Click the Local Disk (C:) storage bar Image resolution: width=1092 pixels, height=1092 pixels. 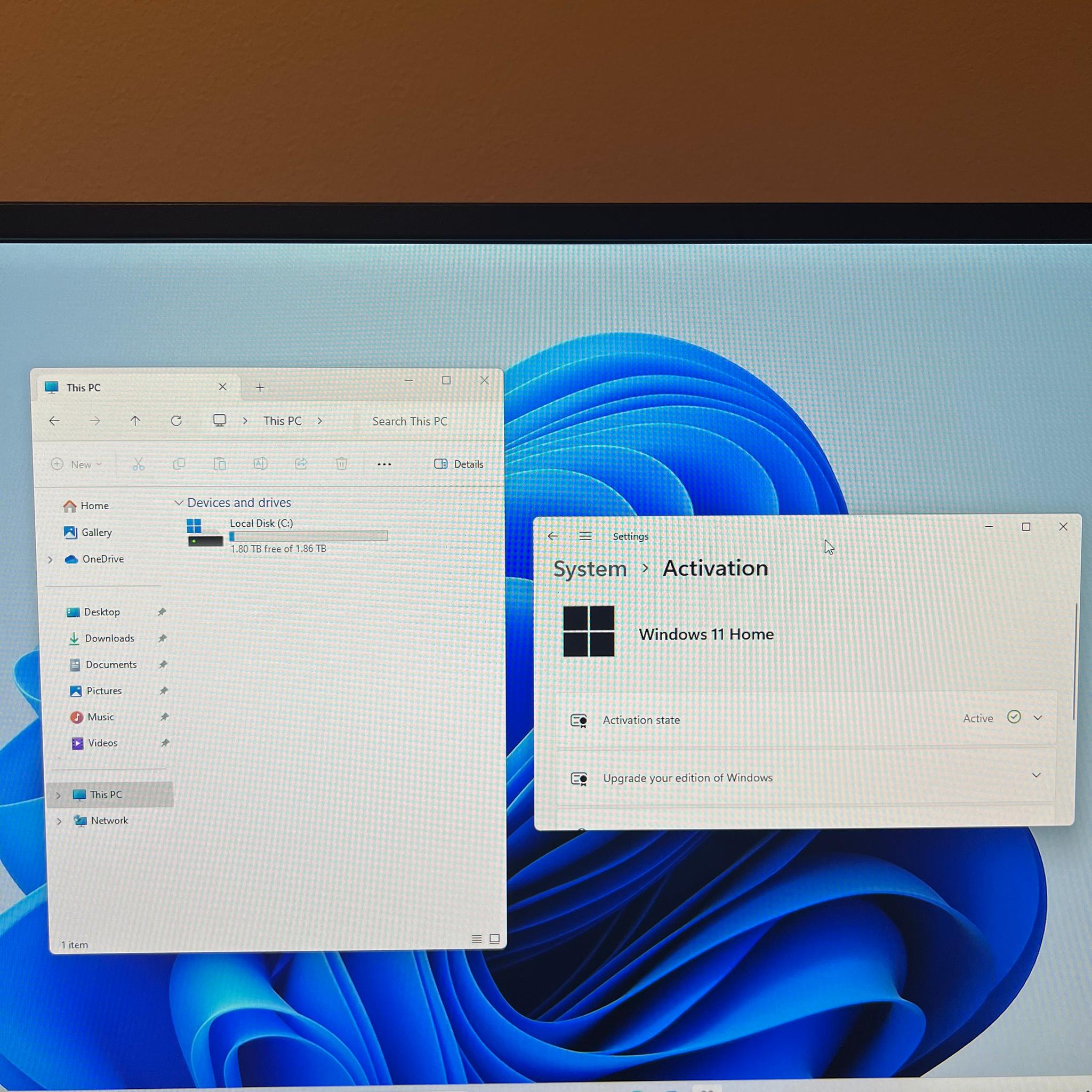coord(309,536)
